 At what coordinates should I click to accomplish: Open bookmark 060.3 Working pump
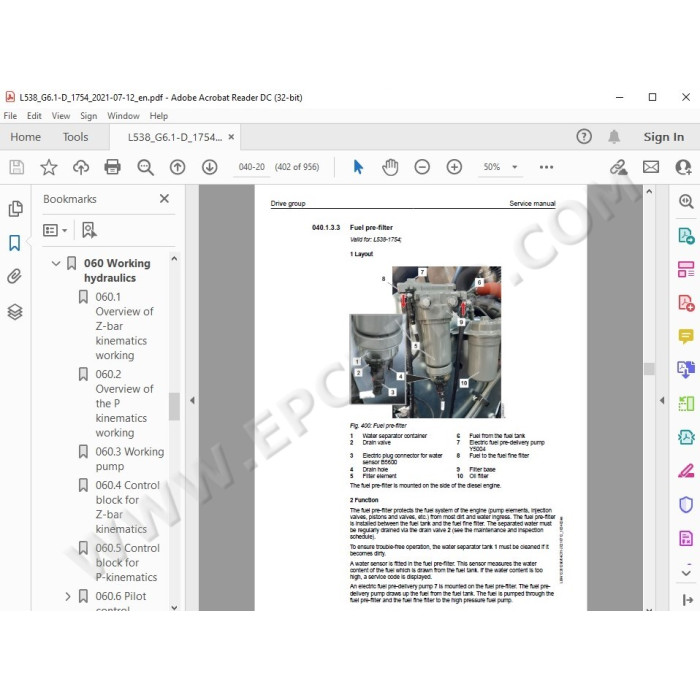(x=129, y=459)
